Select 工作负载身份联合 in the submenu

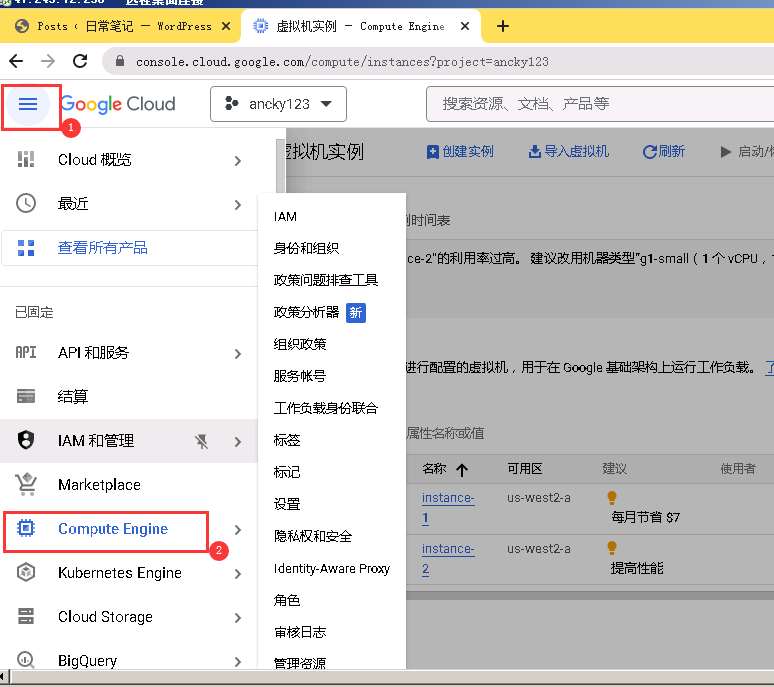[326, 408]
